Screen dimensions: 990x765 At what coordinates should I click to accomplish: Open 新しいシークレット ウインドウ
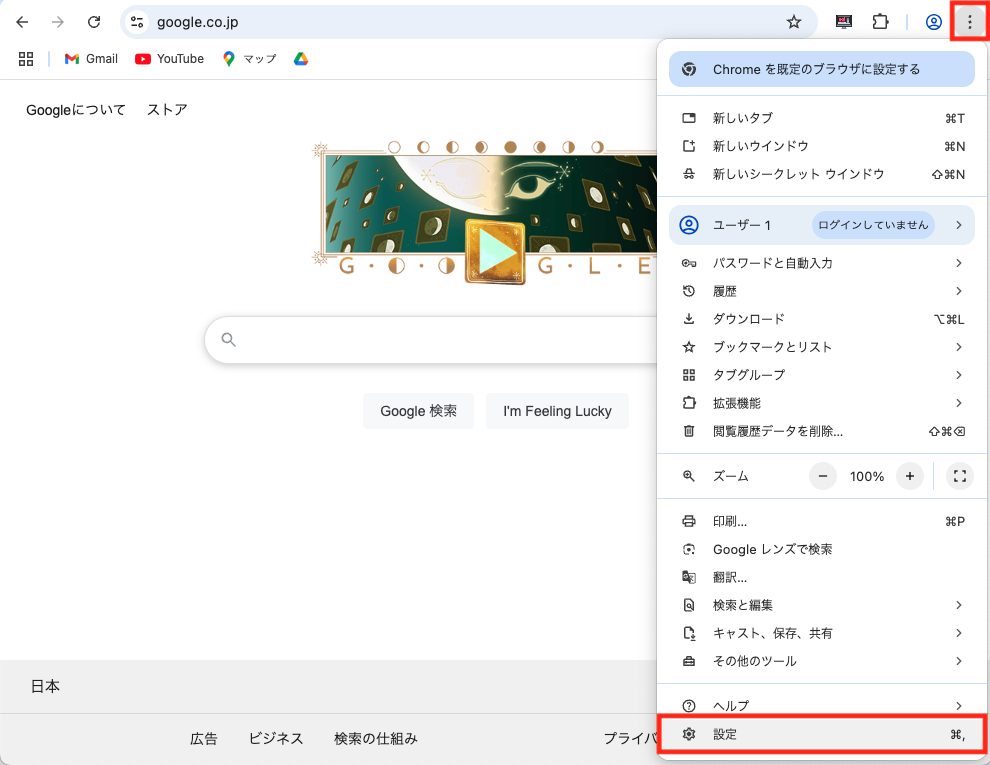click(x=821, y=174)
